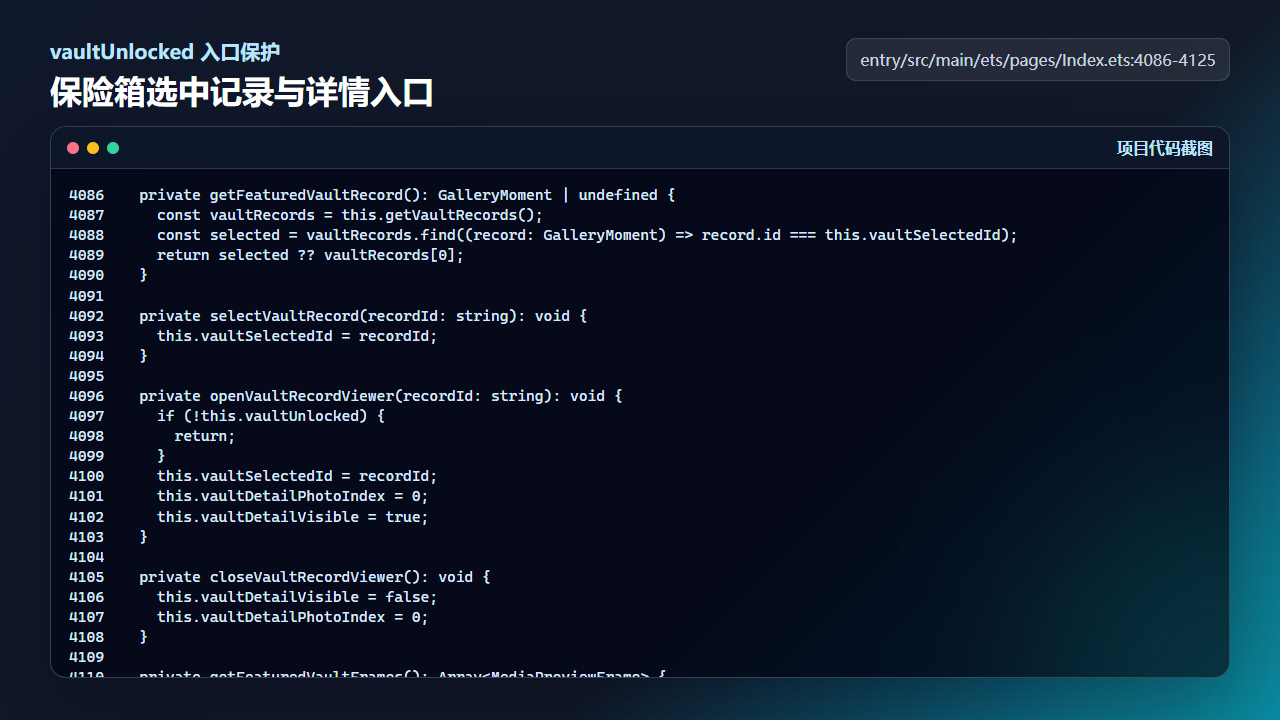Click this.vaultDetailVisible = false line
This screenshot has width=1280, height=720.
coord(297,597)
